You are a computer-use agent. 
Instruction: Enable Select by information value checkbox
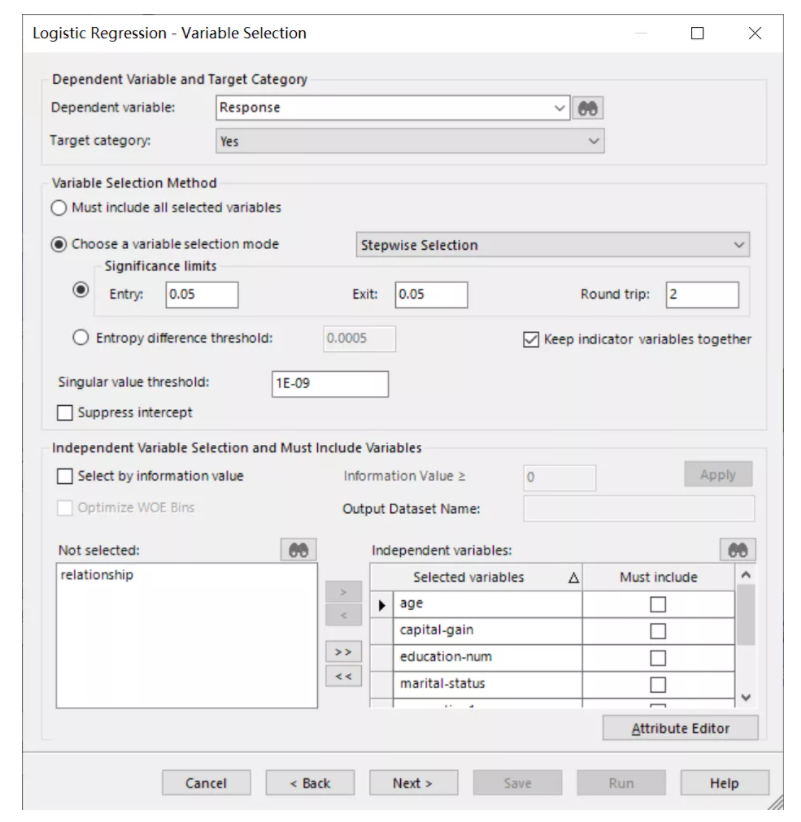(64, 476)
